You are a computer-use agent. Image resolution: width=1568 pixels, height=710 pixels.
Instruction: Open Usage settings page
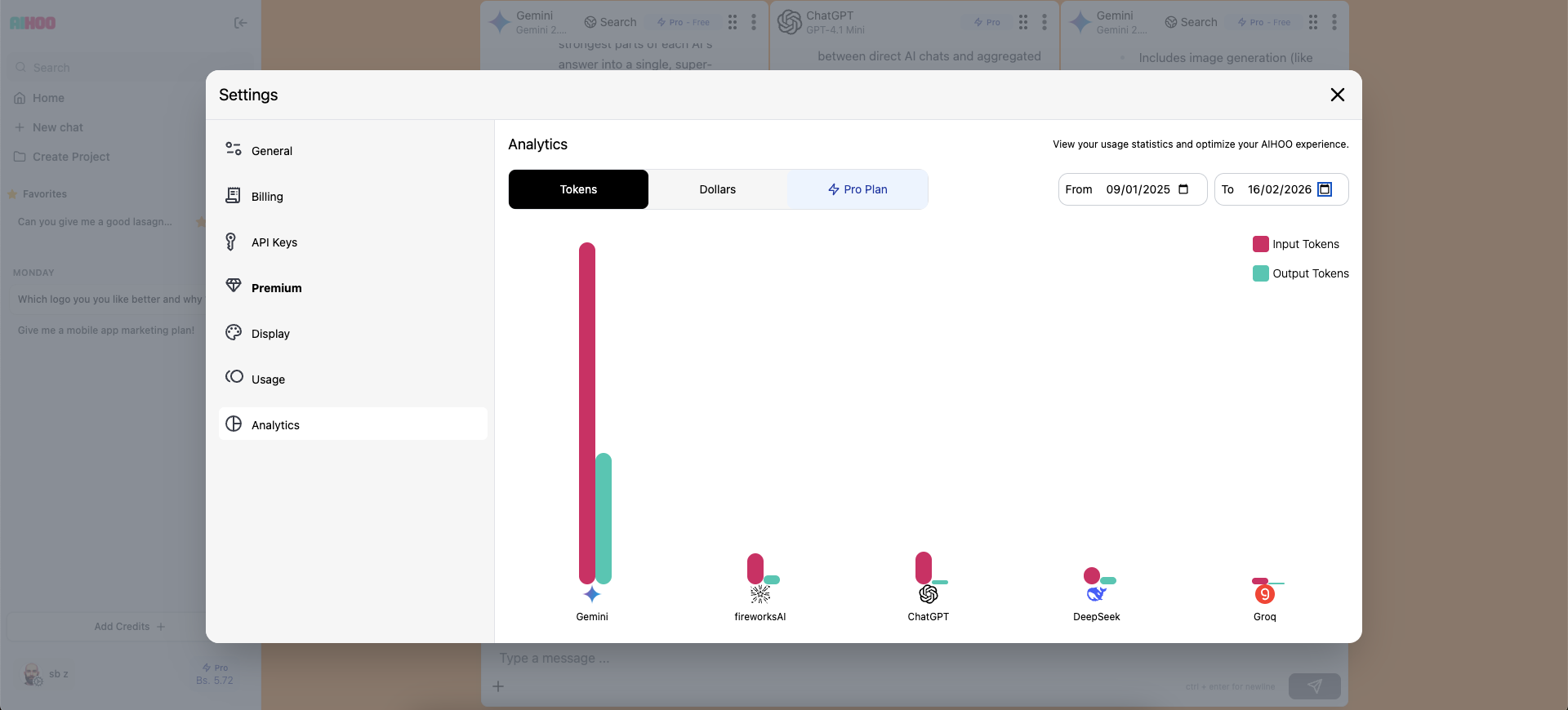268,379
